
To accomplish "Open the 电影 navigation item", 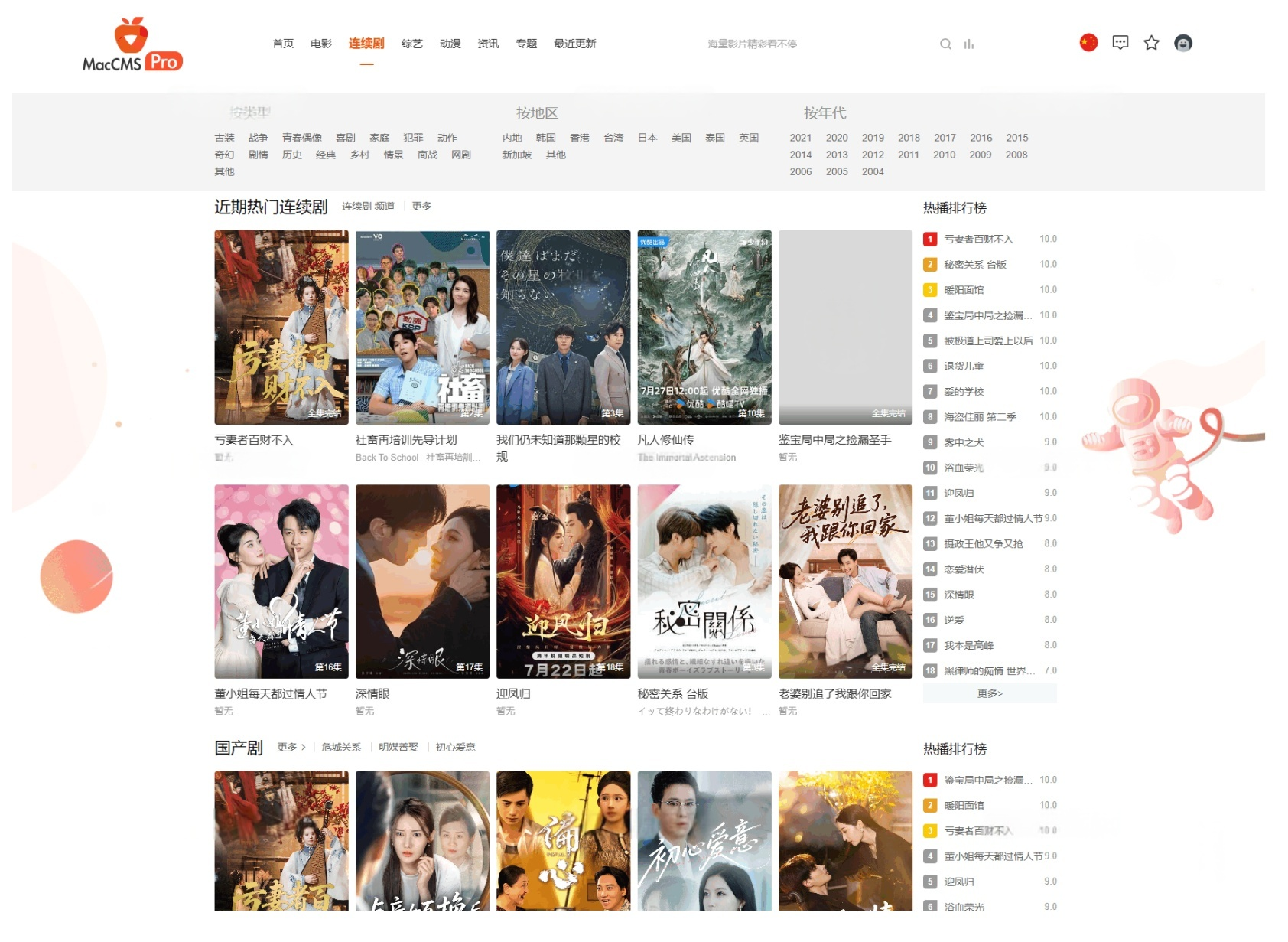I will click(321, 44).
